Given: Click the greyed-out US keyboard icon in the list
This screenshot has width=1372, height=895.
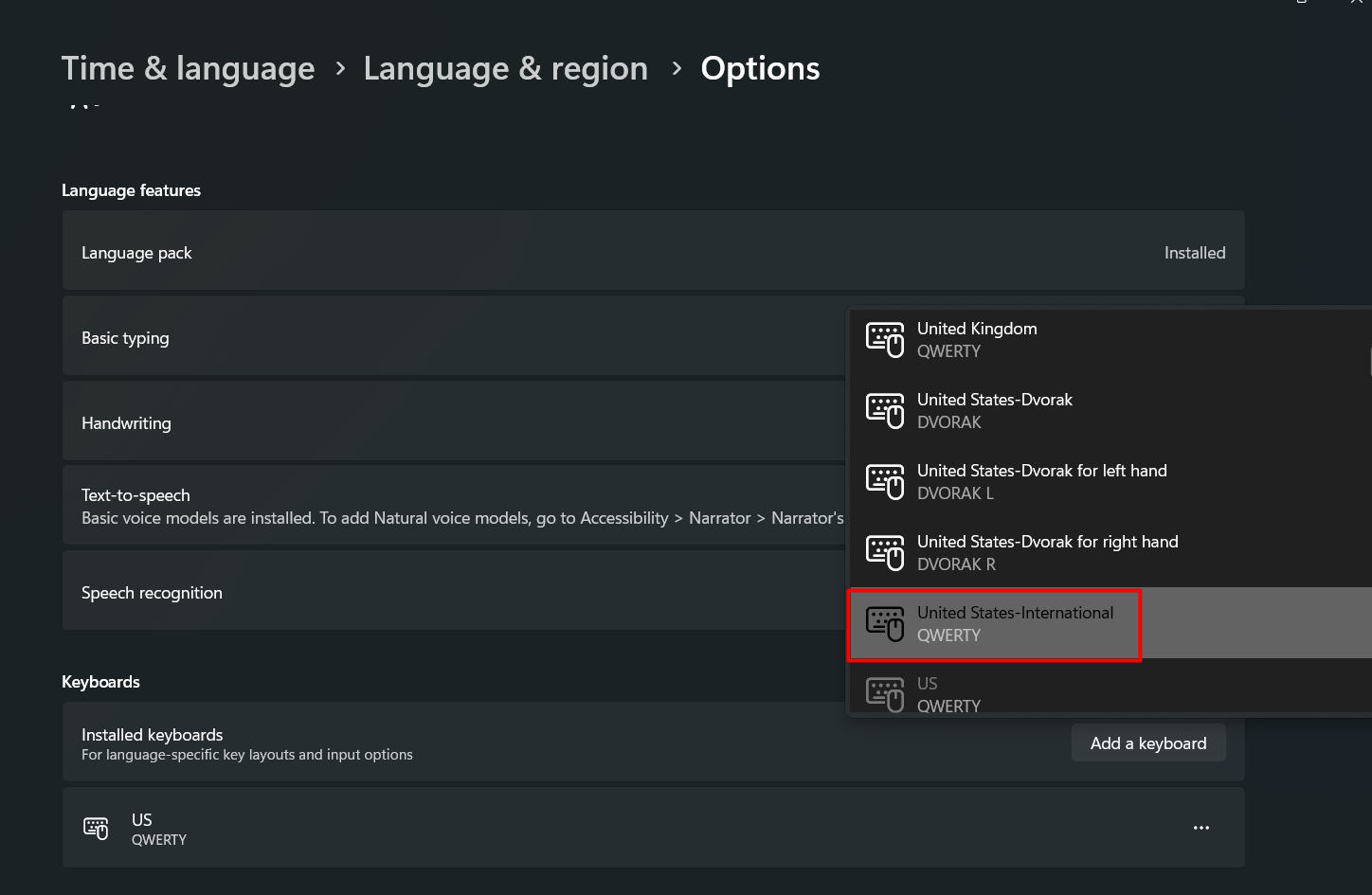Looking at the screenshot, I should [885, 694].
